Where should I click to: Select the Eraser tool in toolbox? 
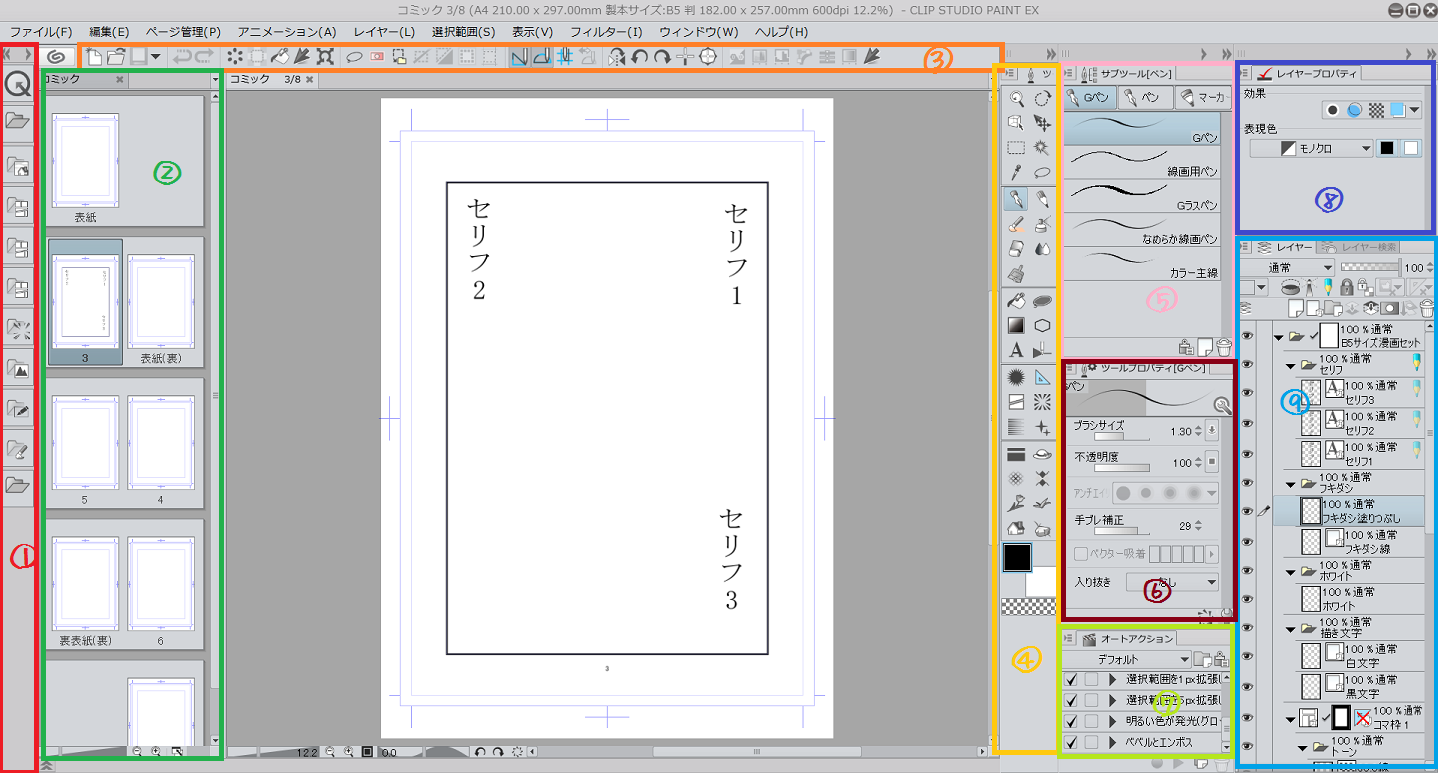coord(1016,247)
